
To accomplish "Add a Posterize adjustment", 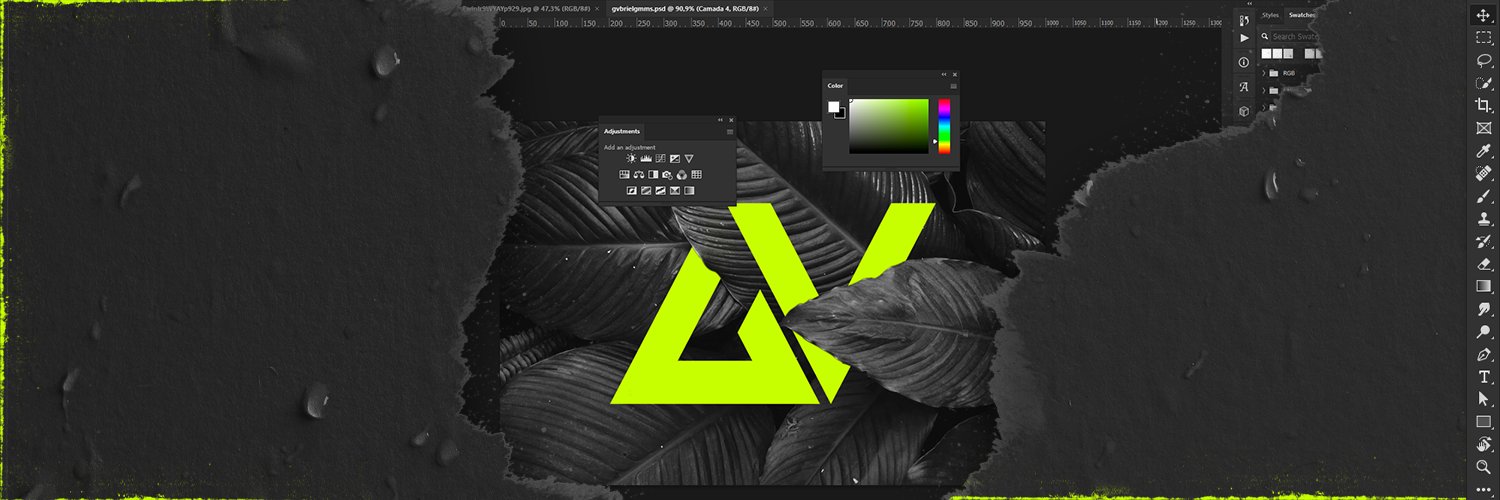I will click(646, 190).
